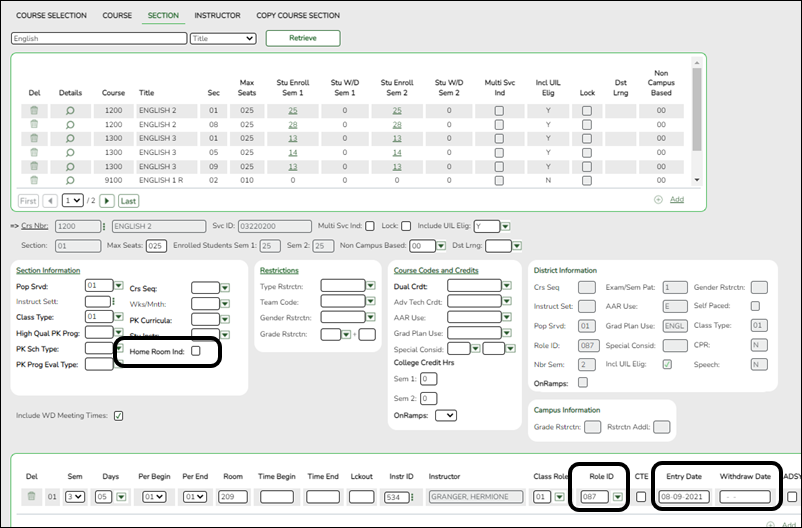Click the Add link in sections grid
Screen dimensions: 802x528
(677, 200)
